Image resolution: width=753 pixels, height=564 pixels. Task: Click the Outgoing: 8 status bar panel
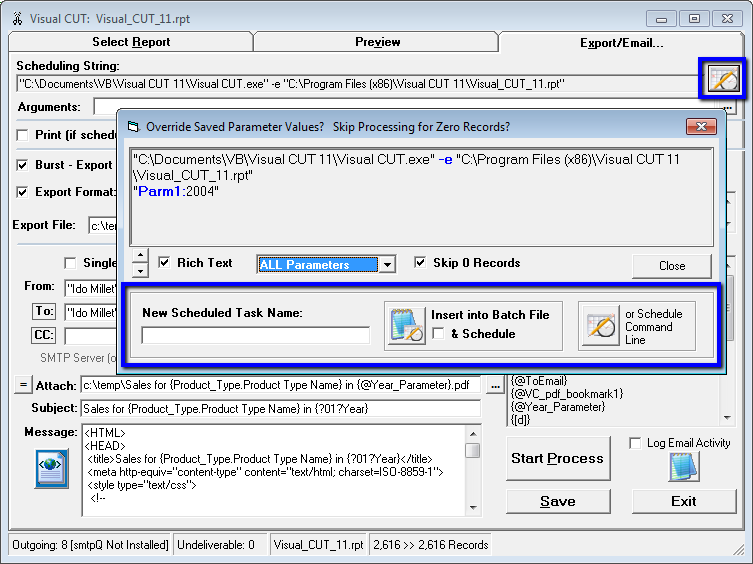coord(90,545)
